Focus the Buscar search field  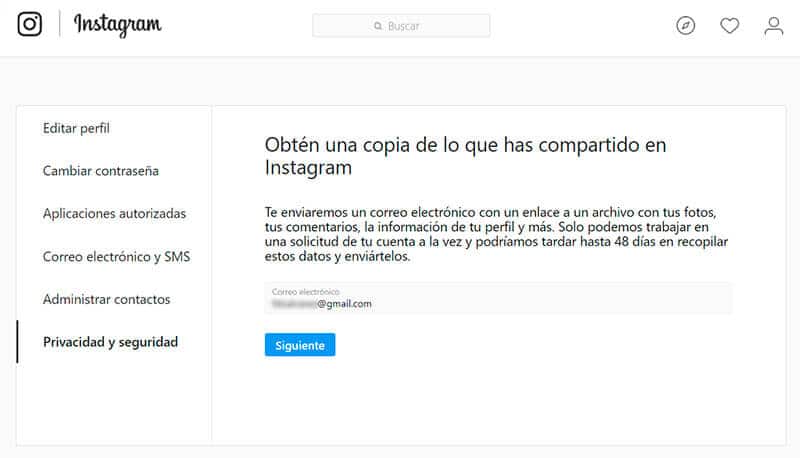click(410, 26)
